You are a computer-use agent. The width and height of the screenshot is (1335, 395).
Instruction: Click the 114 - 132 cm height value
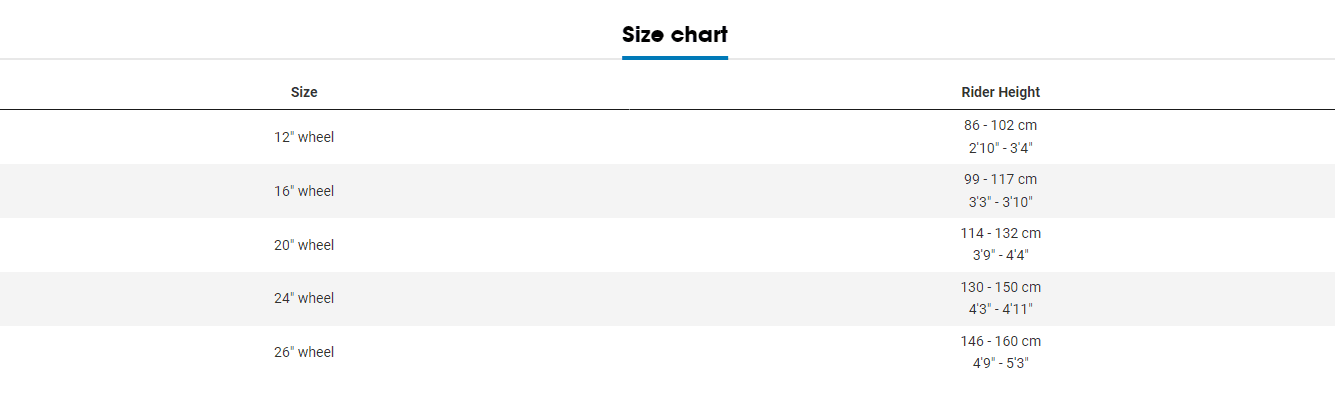coord(1000,233)
